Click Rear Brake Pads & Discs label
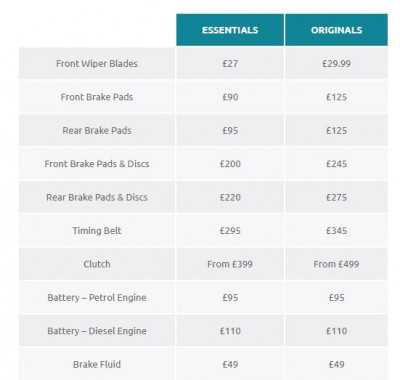400x380 pixels. tap(97, 197)
